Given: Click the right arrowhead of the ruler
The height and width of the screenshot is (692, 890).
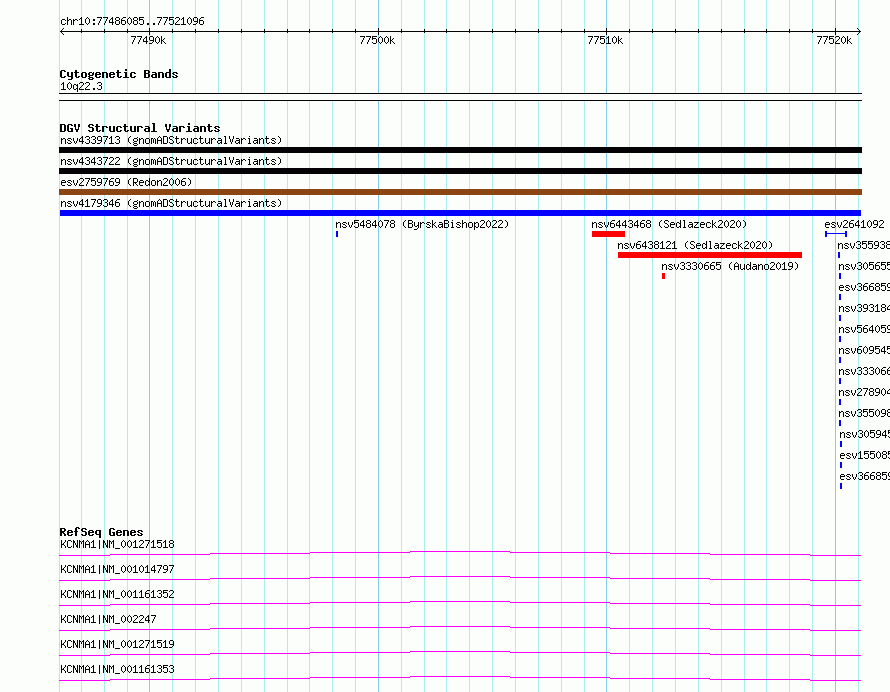Looking at the screenshot, I should click(859, 31).
